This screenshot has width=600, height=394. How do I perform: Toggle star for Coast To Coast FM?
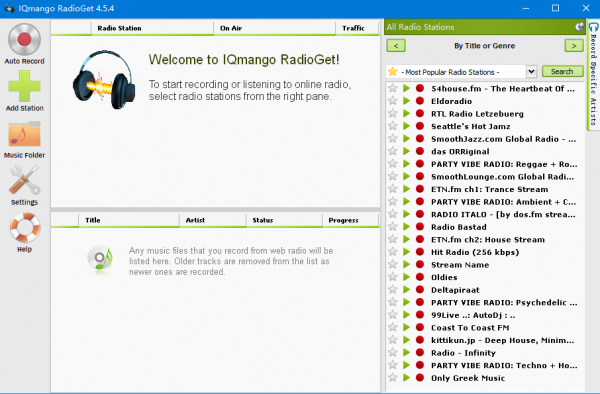(x=393, y=327)
